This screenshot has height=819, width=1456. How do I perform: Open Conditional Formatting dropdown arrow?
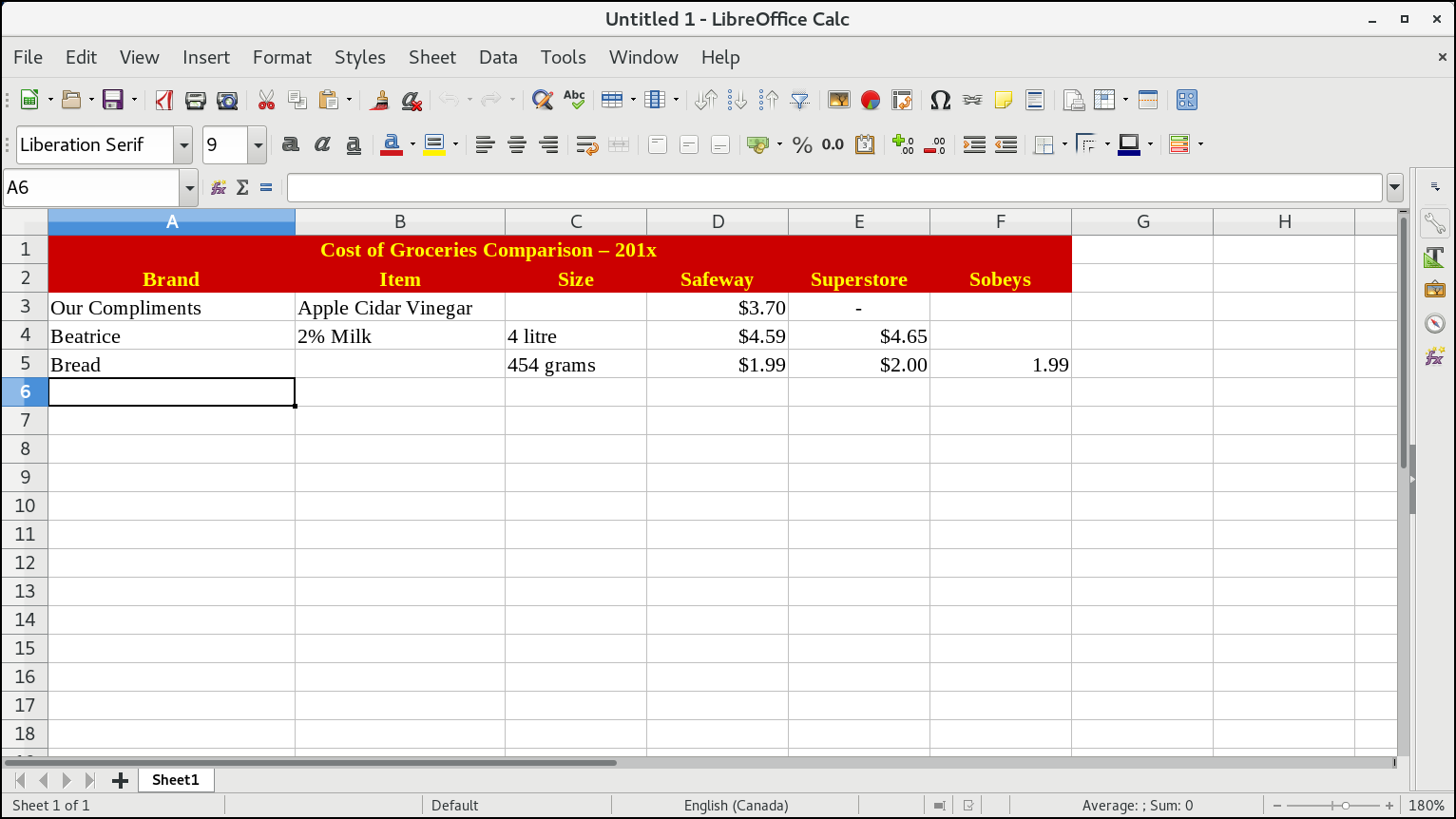[x=1201, y=144]
